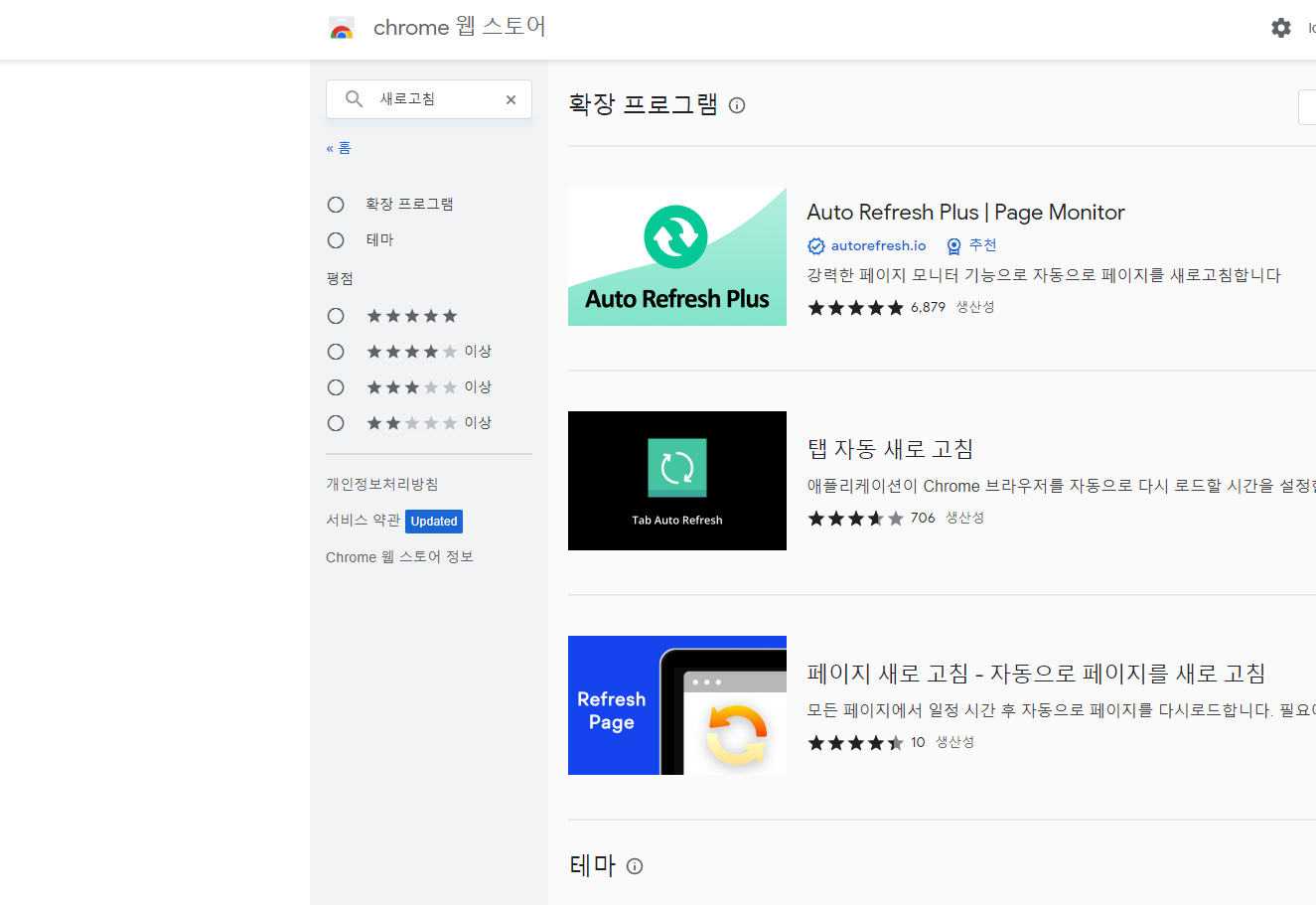Click 생산성 category of 탭 자동 새로 고침

pos(965,518)
